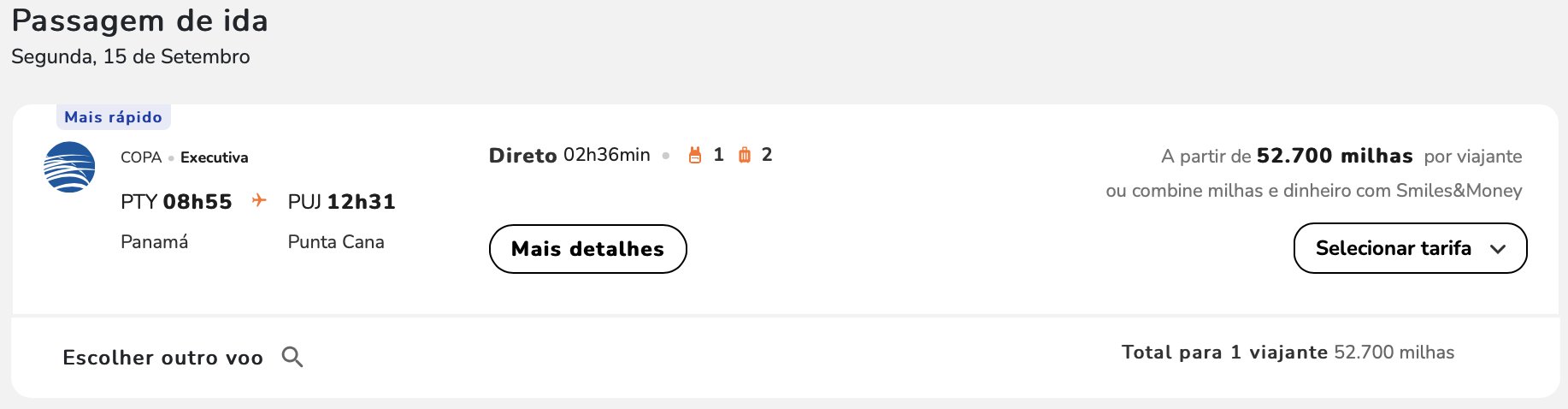Click the search magnifier icon
The image size is (1568, 409).
coord(292,357)
